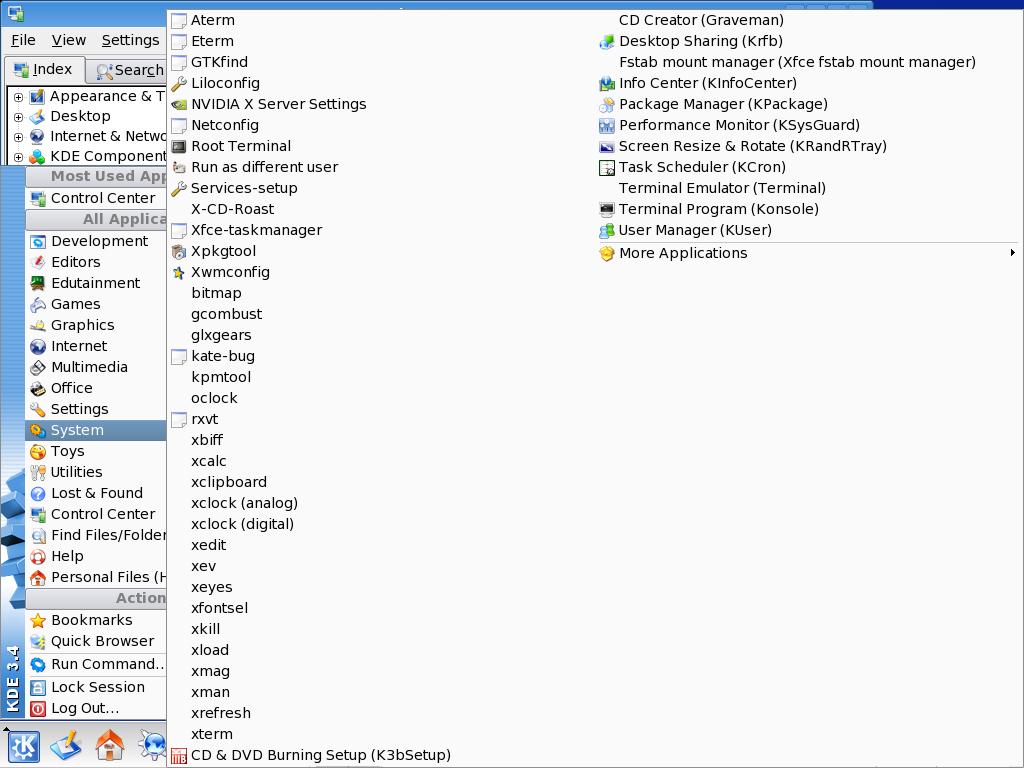
Task: Open the Edutainment category
Action: point(95,283)
